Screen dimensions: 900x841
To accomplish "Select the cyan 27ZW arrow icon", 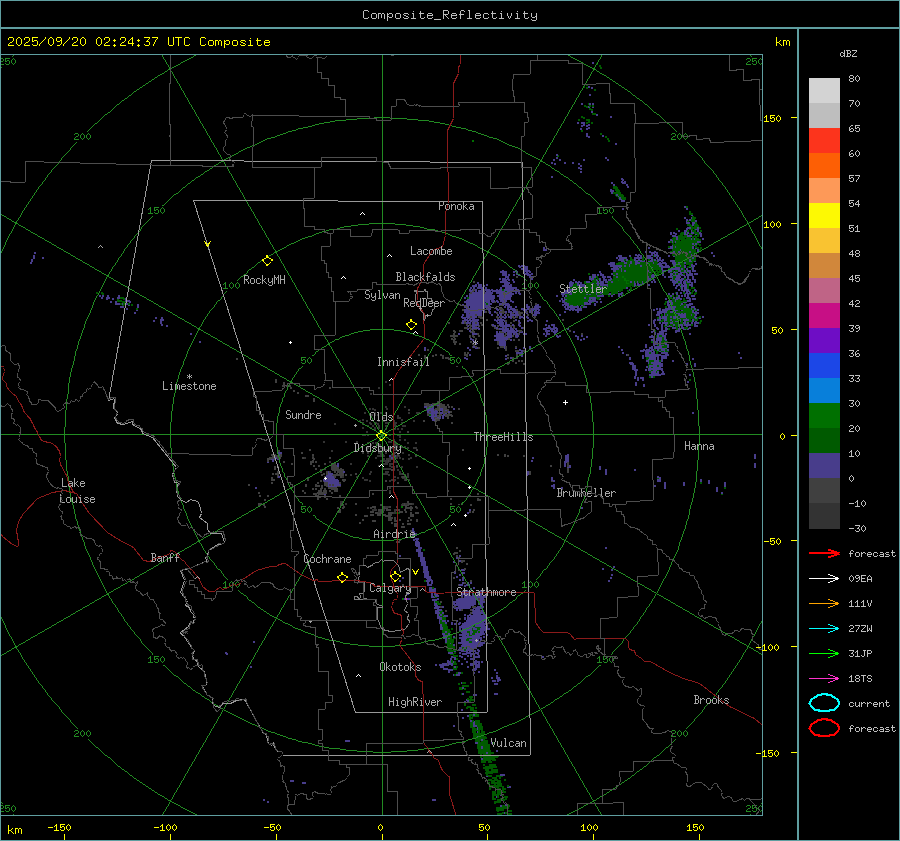I will (x=824, y=628).
